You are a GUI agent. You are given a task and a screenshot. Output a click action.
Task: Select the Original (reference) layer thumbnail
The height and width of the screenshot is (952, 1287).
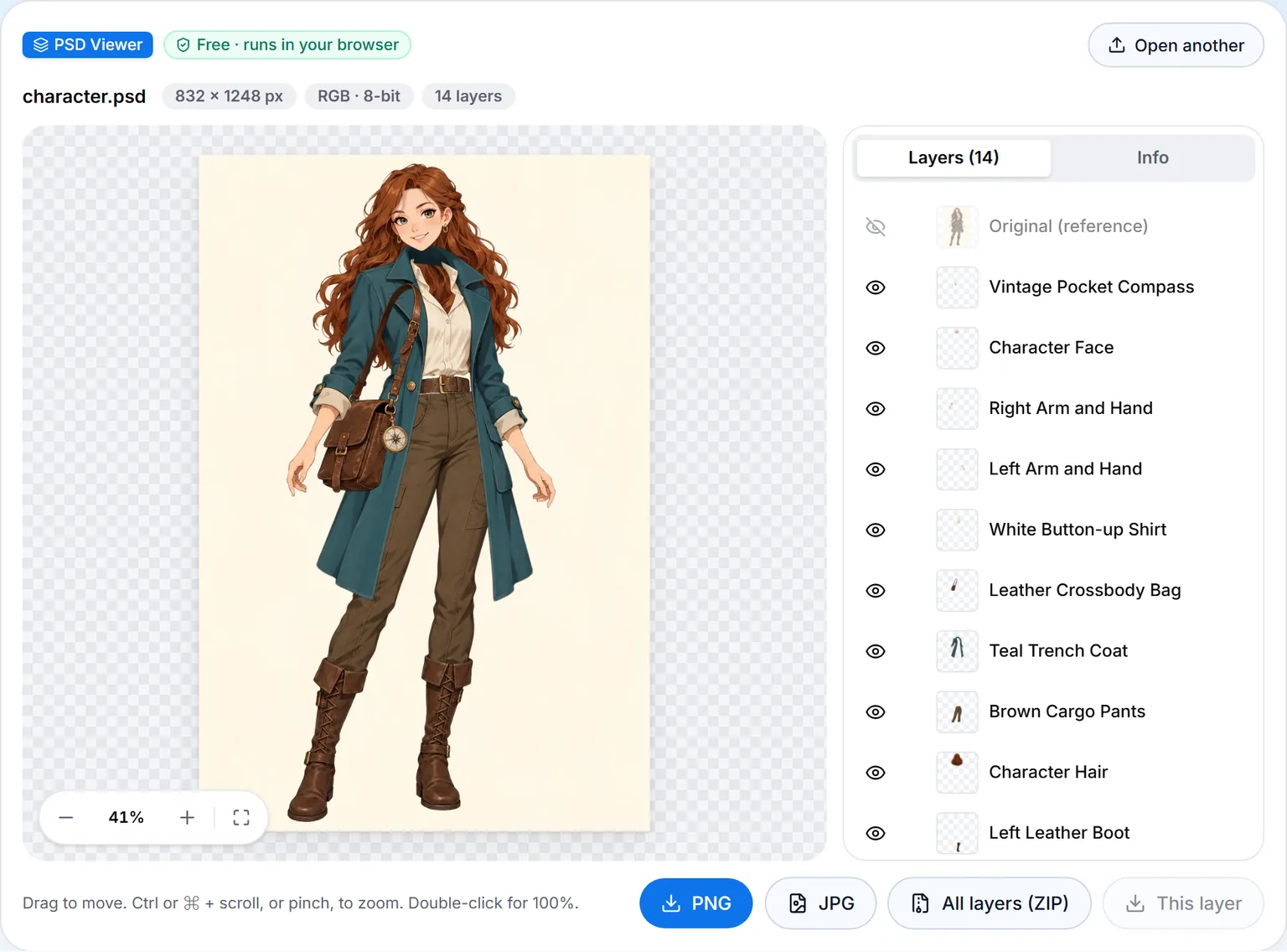[x=957, y=226]
